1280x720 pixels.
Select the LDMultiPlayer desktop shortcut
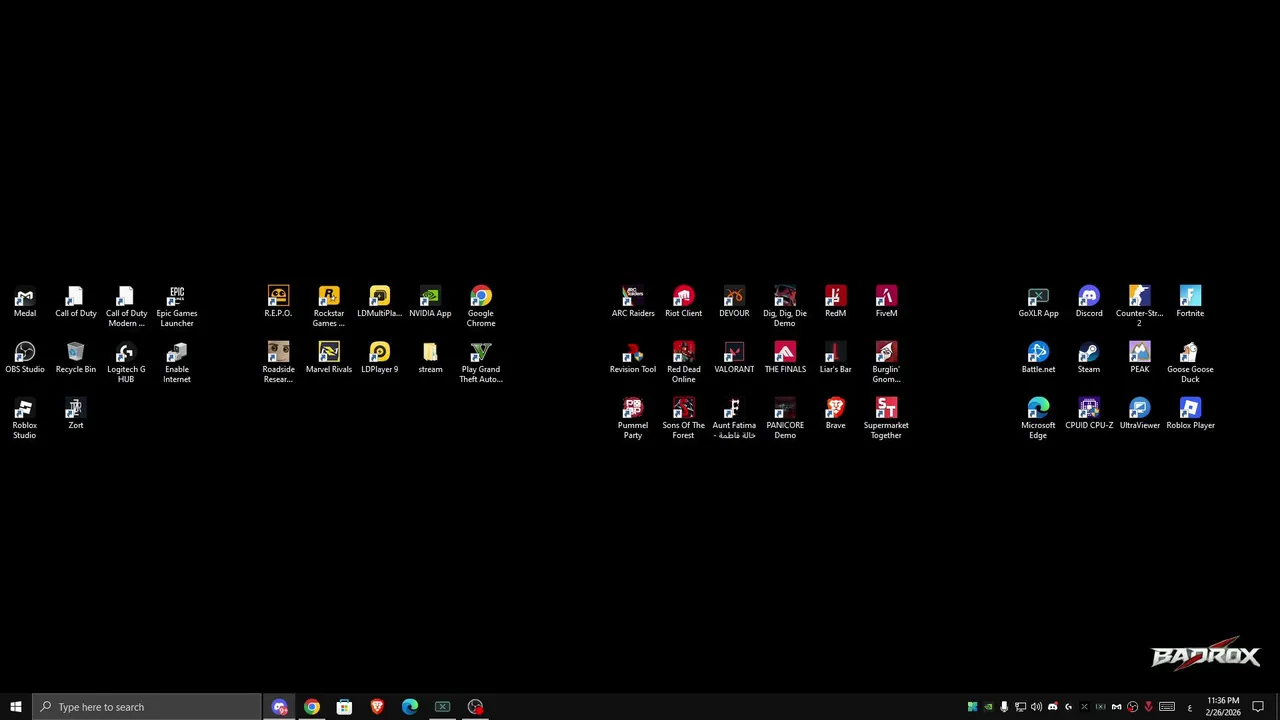[x=379, y=303]
